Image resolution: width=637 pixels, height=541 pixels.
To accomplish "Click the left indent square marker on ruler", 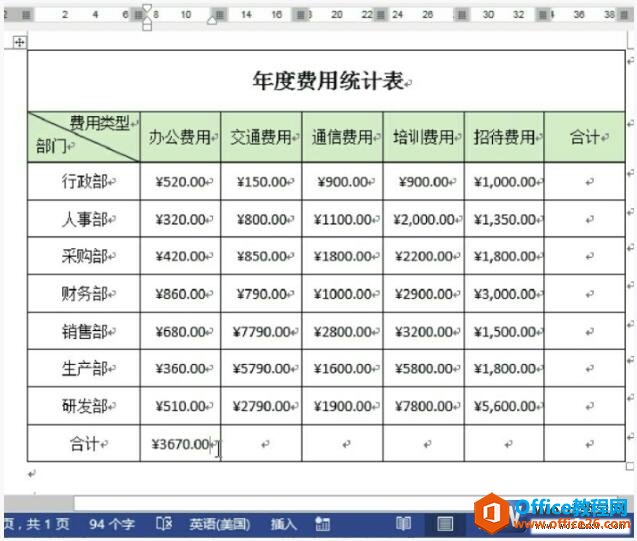I will (147, 26).
